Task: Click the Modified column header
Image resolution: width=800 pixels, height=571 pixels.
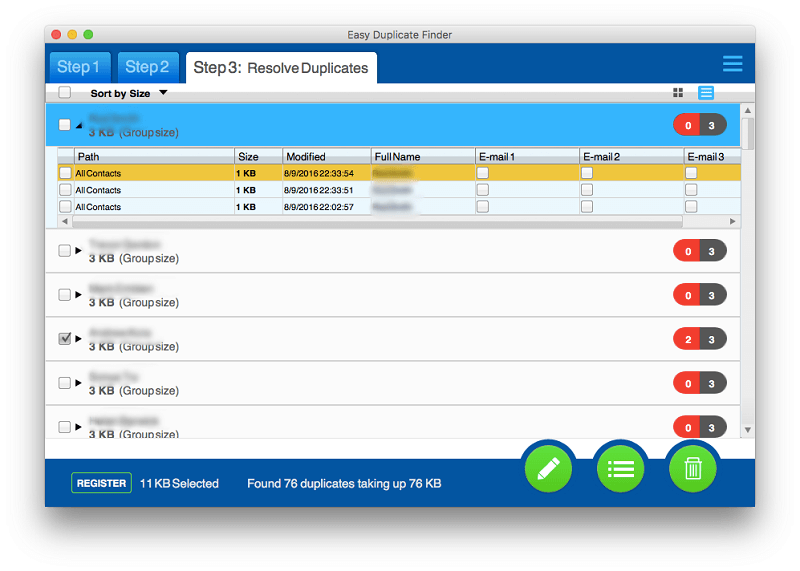Action: coord(305,157)
